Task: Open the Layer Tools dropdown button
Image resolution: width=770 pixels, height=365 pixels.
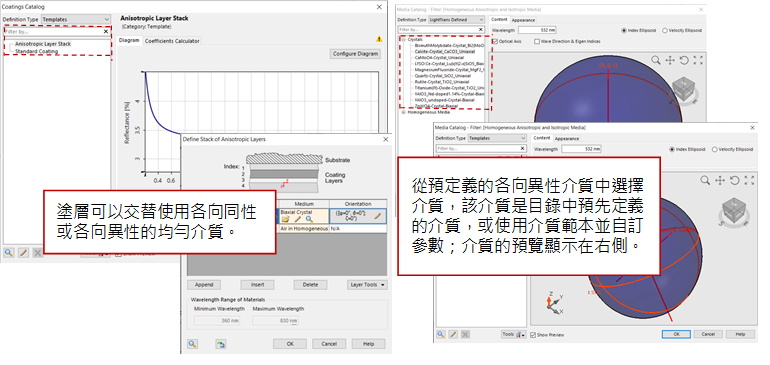Action: click(367, 285)
